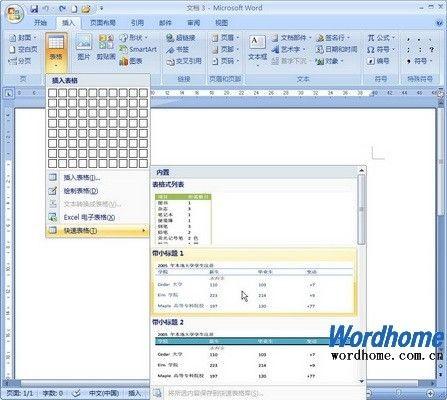447x400 pixels.
Task: Switch to the 插入 ribbon tab
Action: pos(69,23)
